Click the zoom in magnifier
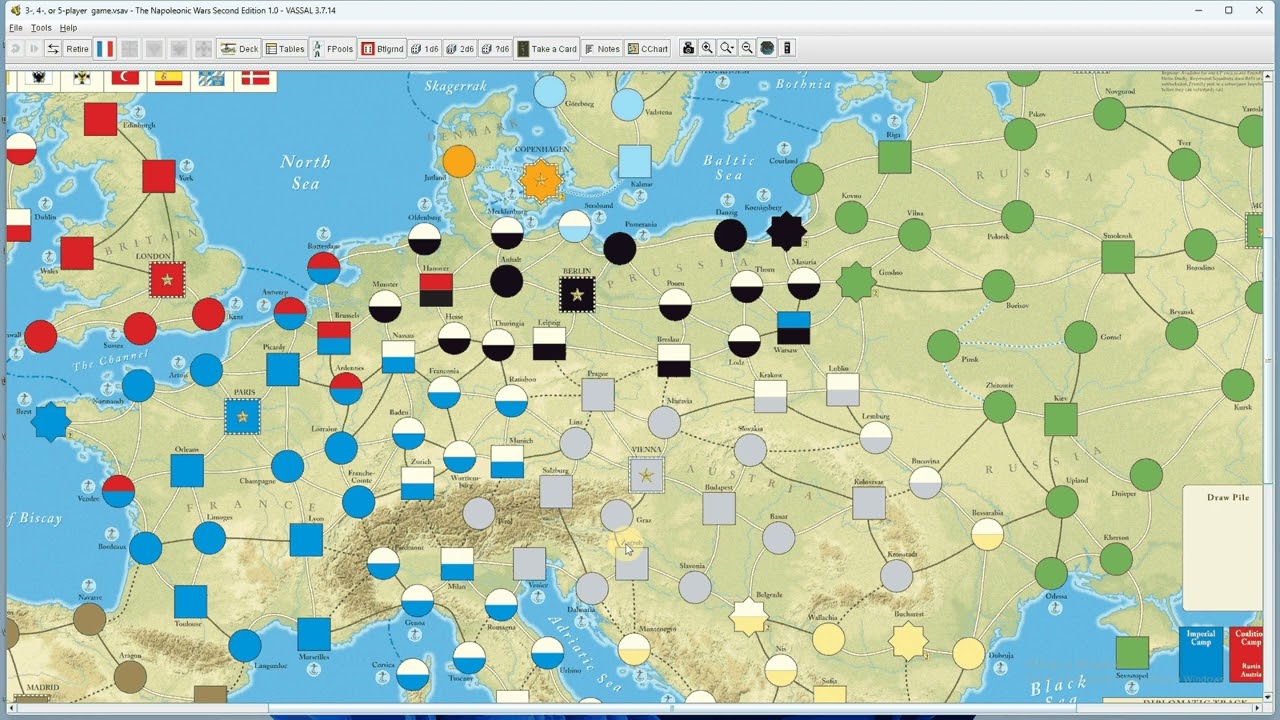Viewport: 1280px width, 720px height. coord(707,48)
